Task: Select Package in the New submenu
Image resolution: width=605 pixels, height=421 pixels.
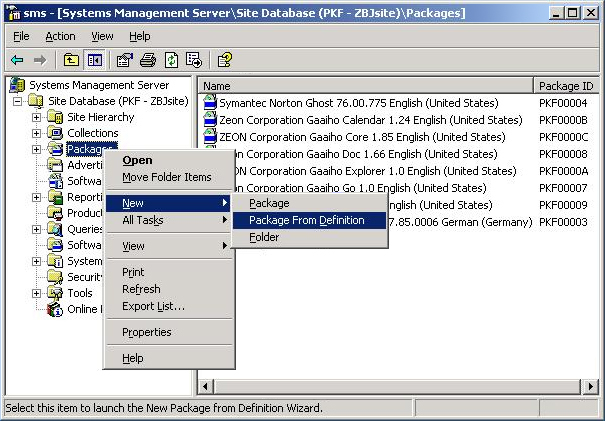Action: click(309, 203)
